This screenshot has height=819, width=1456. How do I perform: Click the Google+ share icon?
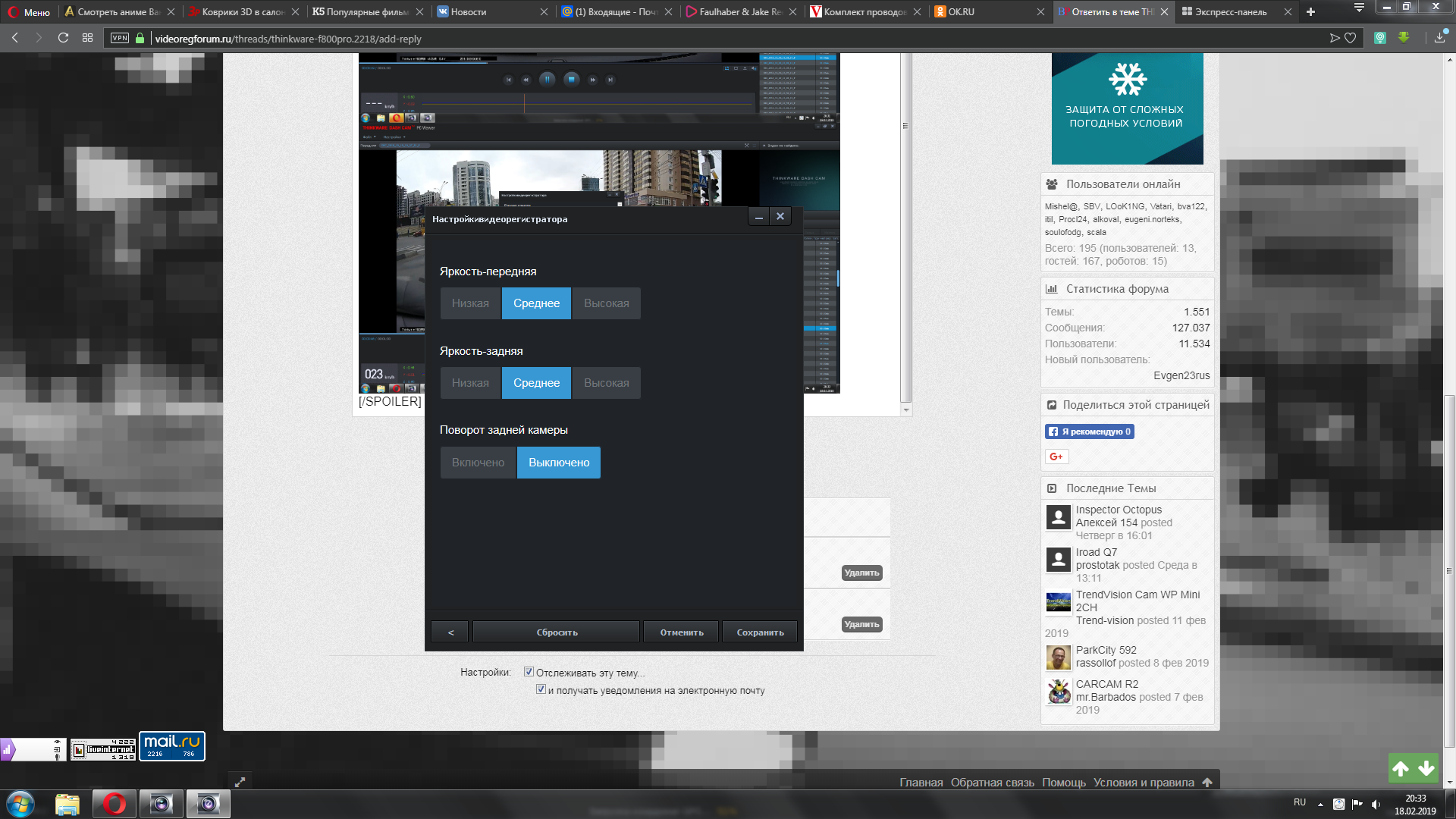coord(1056,457)
